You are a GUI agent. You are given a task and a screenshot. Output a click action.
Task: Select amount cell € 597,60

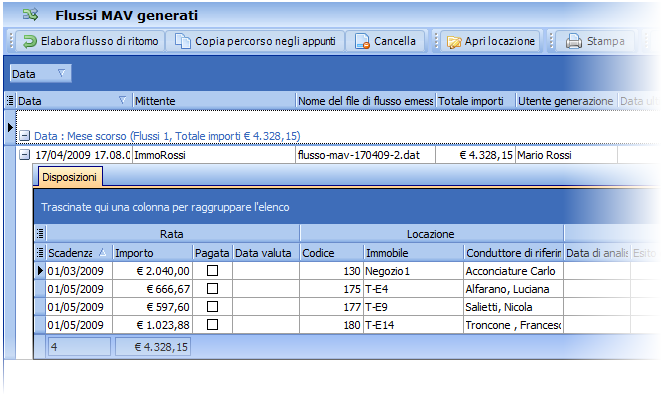(x=152, y=307)
